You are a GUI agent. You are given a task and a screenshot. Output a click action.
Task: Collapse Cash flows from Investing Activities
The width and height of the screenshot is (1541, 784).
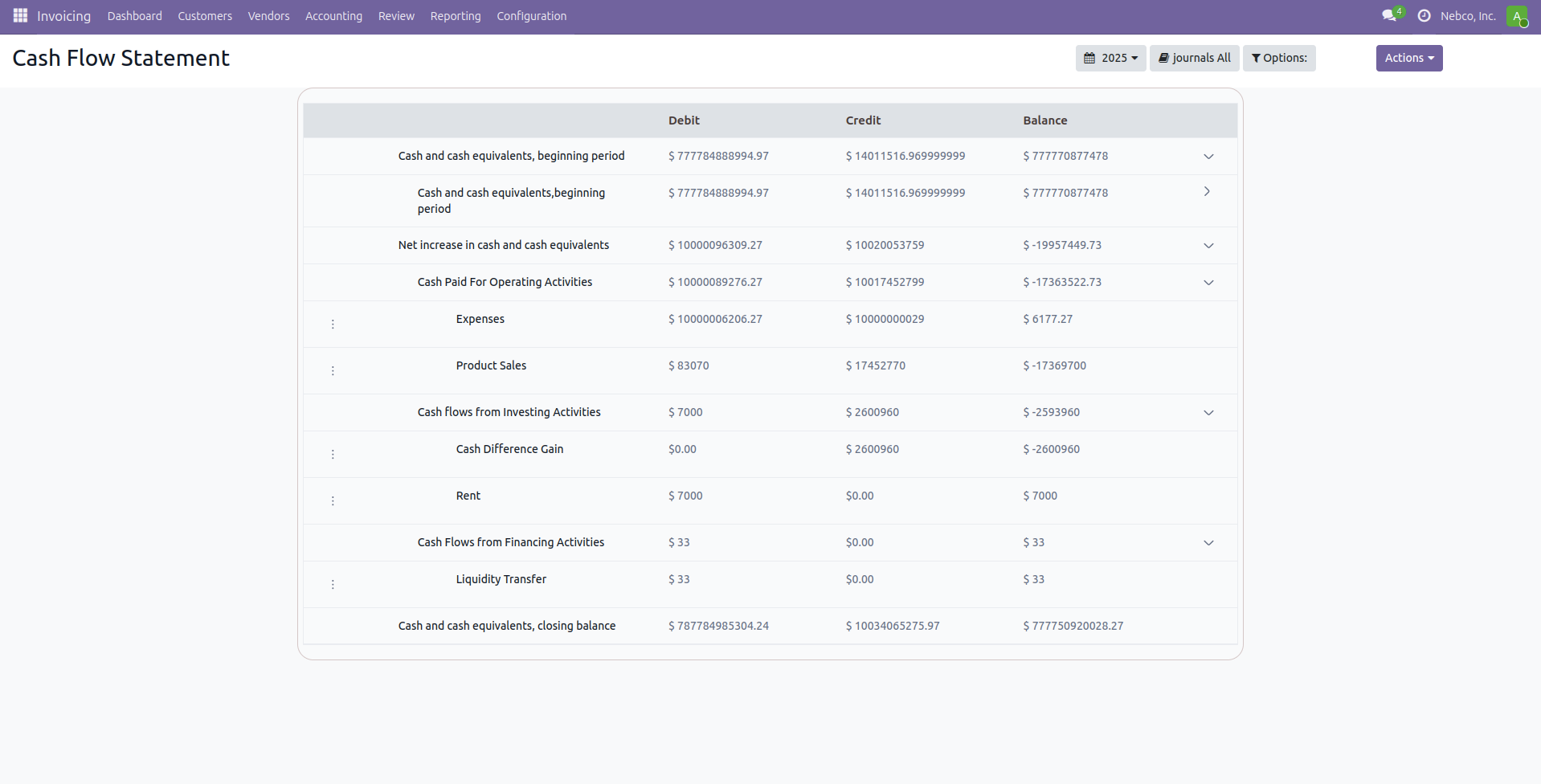pos(1208,413)
